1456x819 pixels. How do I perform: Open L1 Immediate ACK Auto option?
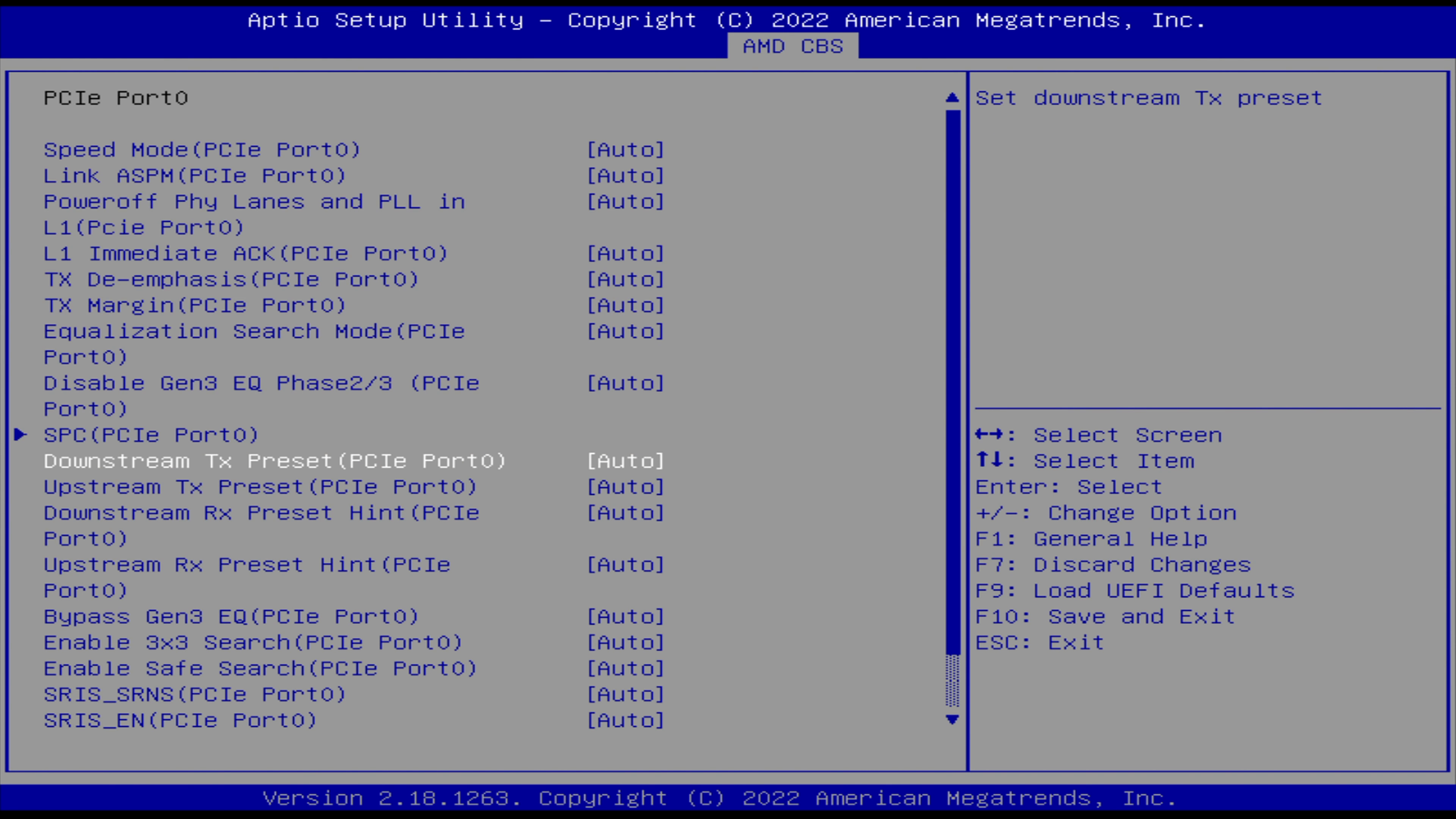click(626, 254)
